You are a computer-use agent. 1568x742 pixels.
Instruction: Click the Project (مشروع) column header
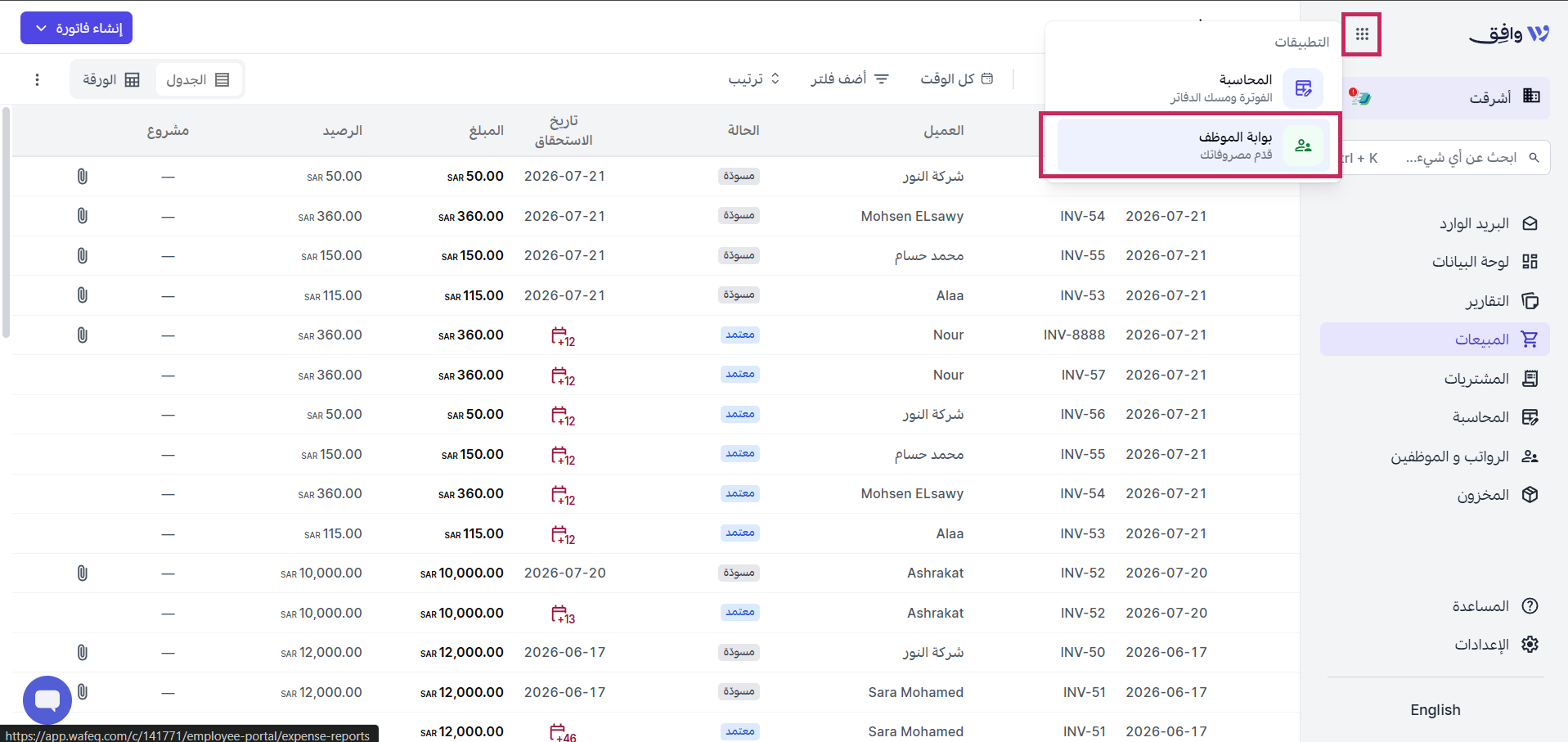pos(168,130)
